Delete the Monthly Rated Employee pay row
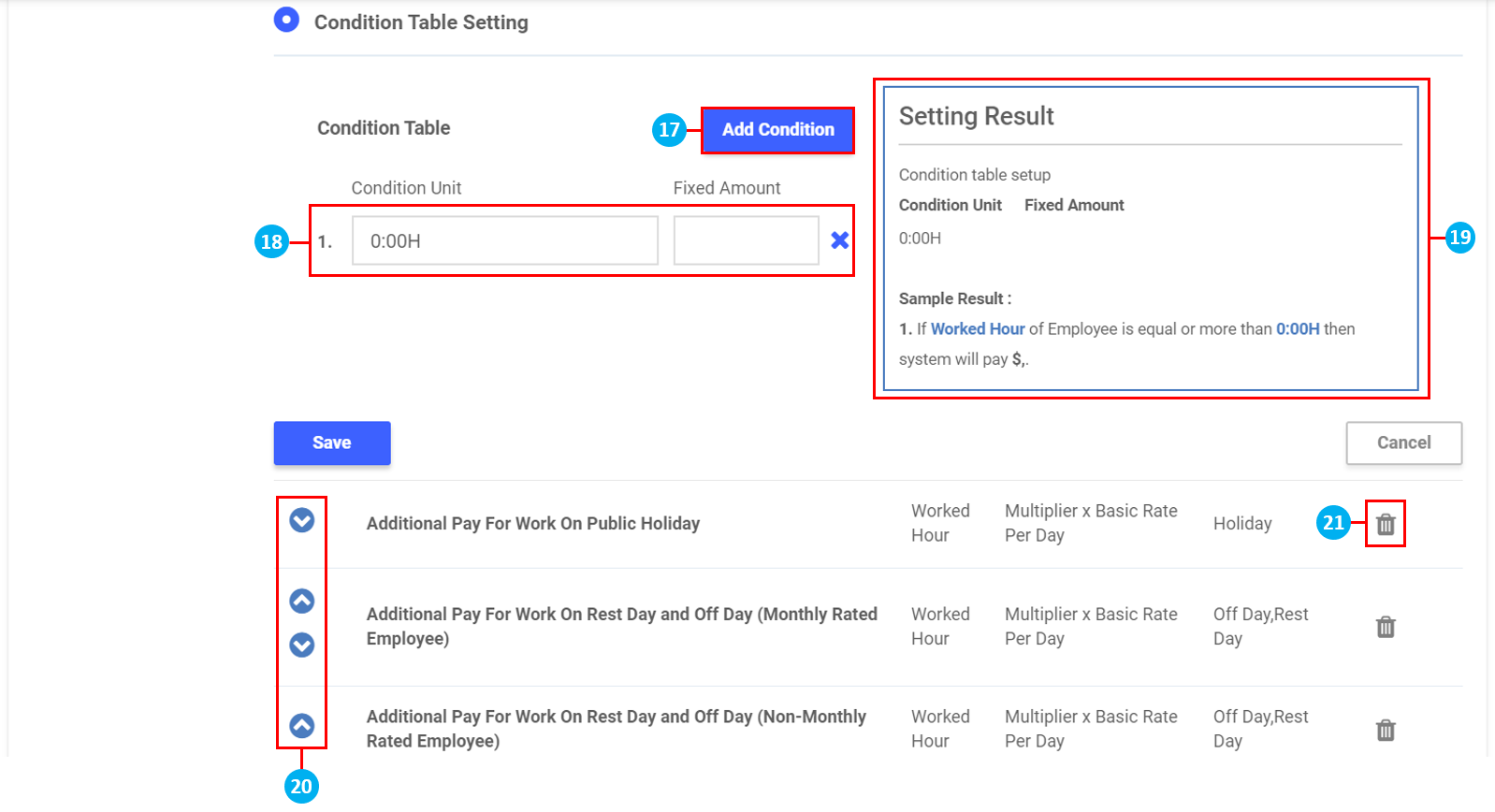This screenshot has width=1495, height=812. pos(1386,627)
